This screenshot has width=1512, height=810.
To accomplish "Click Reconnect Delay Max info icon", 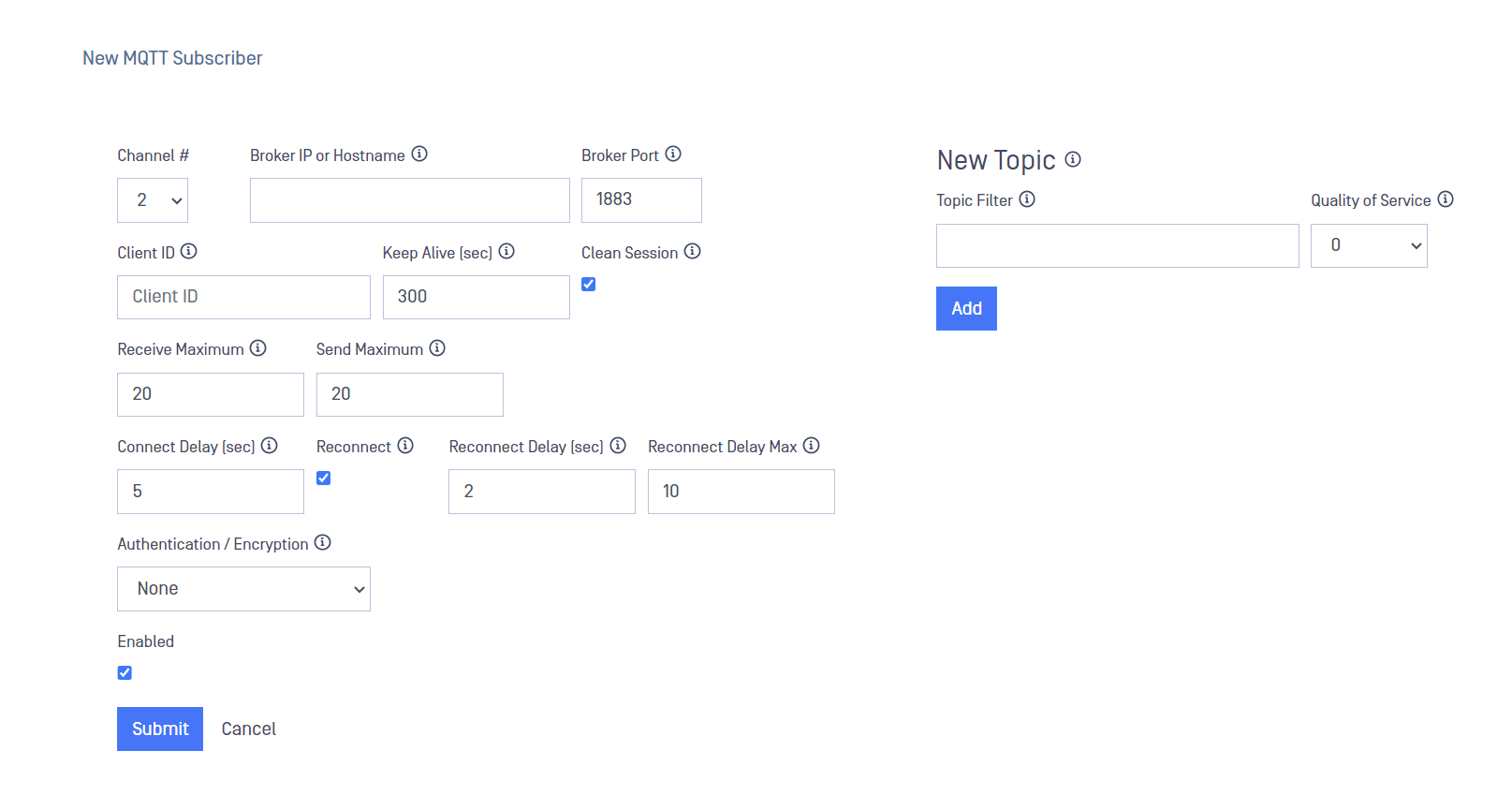I will coord(812,446).
